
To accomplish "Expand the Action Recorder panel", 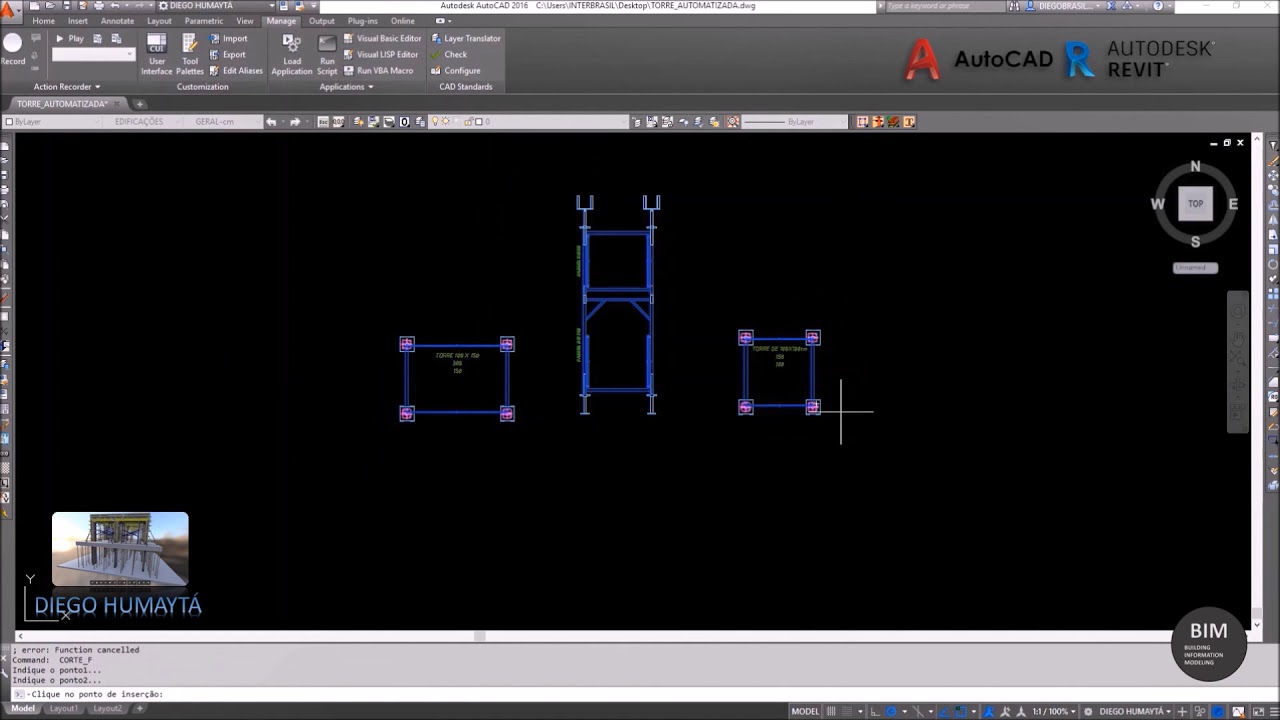I will click(x=67, y=87).
